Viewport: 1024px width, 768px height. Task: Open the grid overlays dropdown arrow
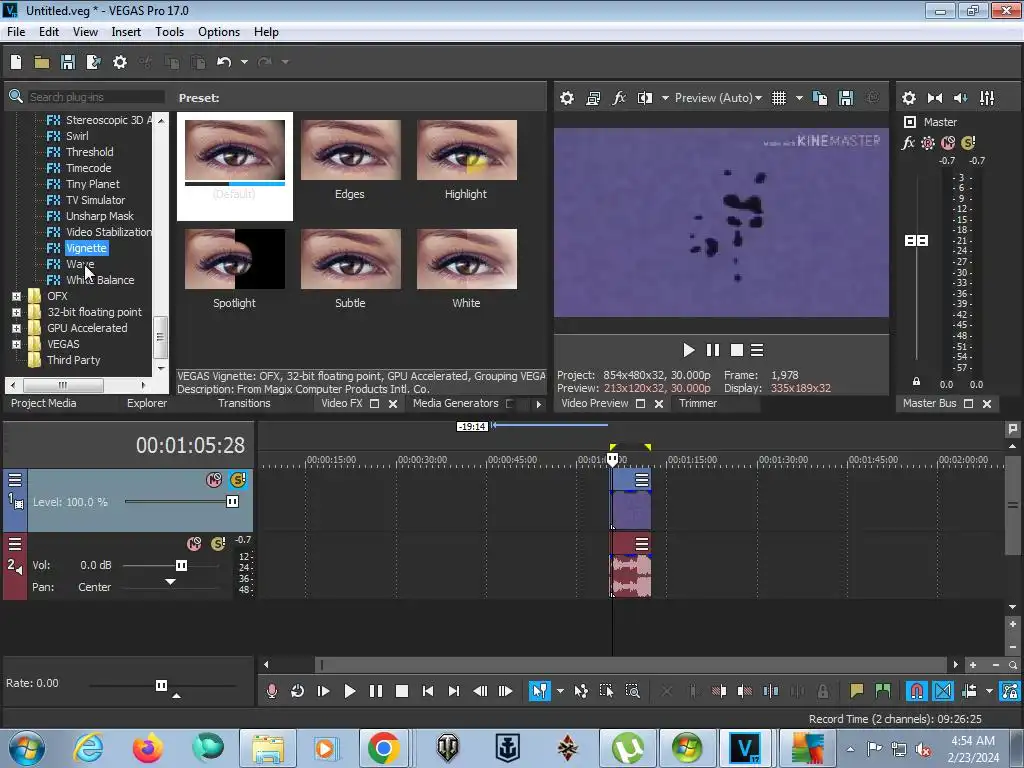(799, 98)
